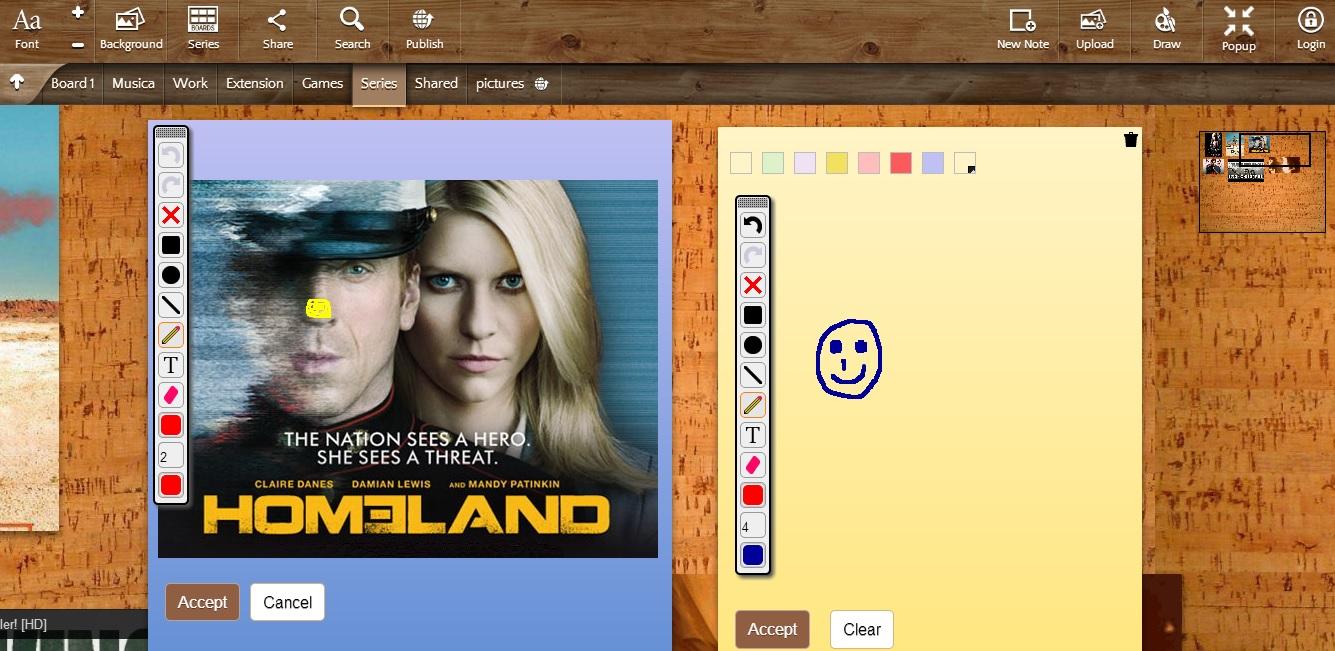Click redo in Homeland image toolbar
The image size is (1335, 651).
tap(171, 185)
